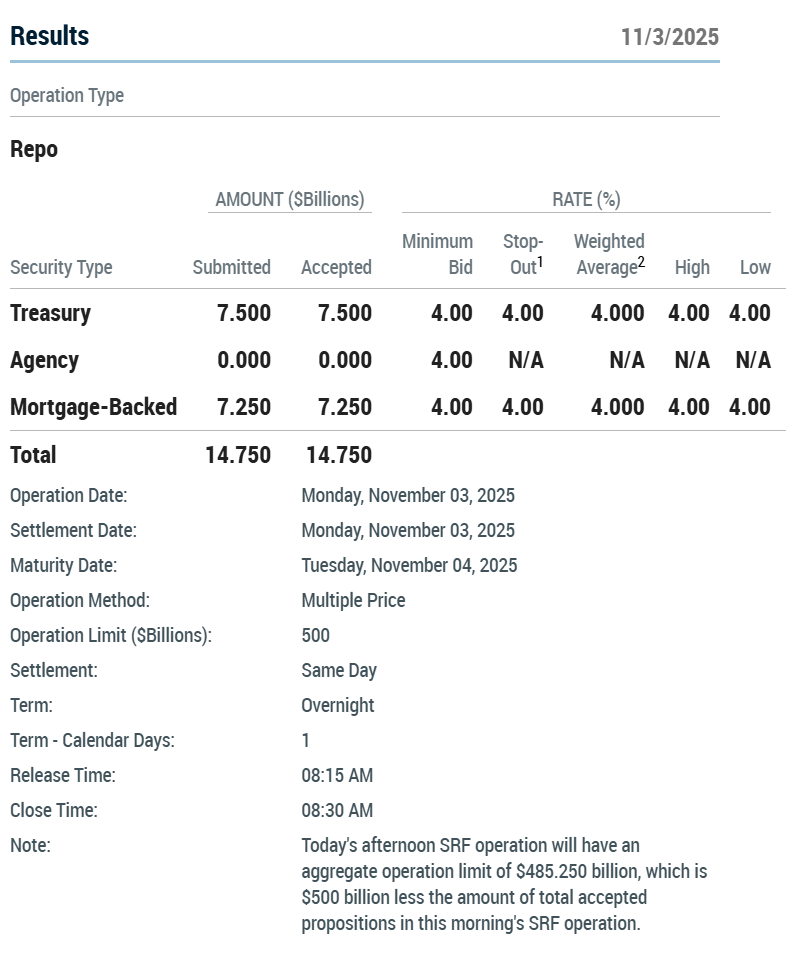Click the Total accepted value 14.750

tap(339, 455)
